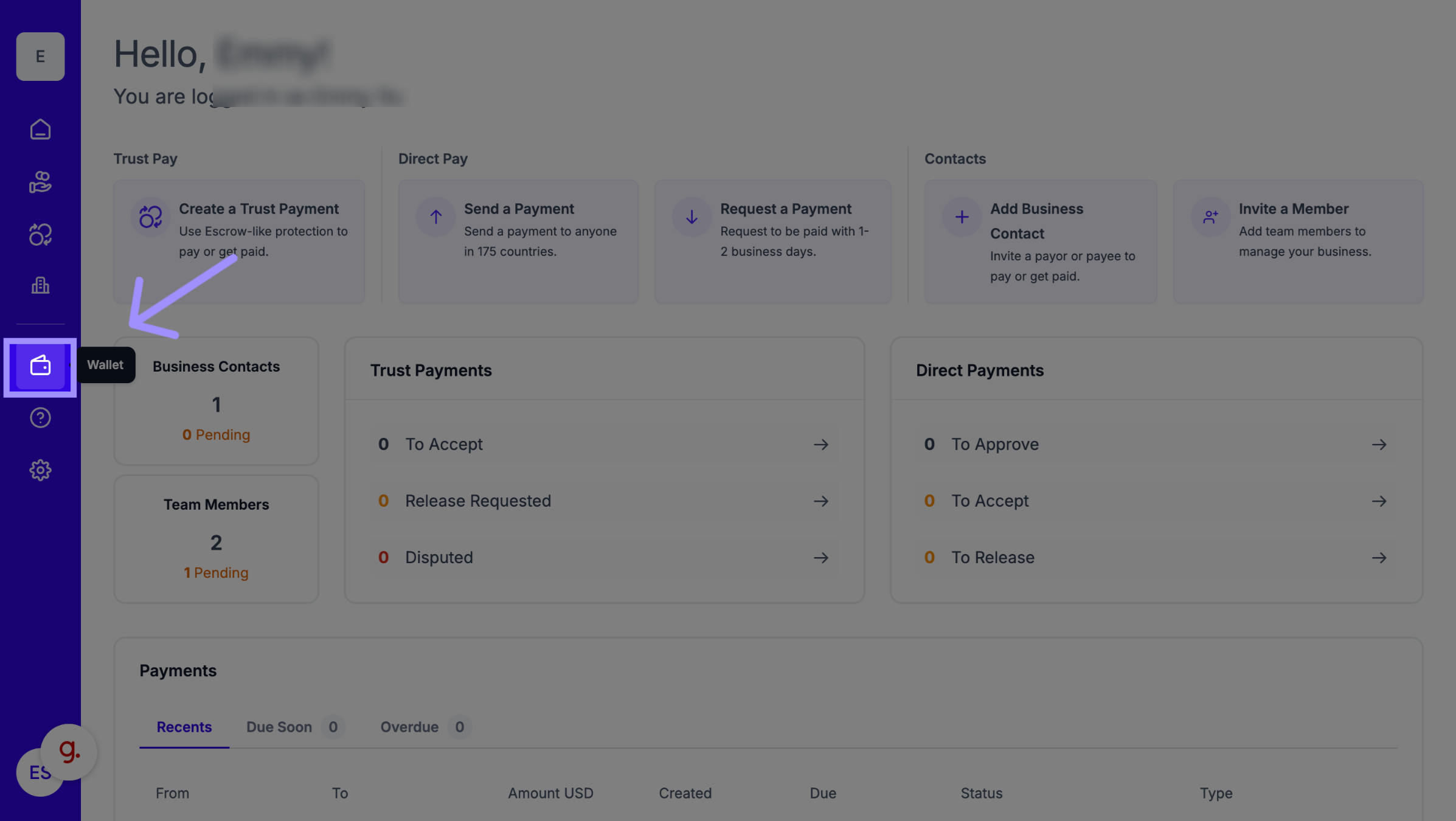Viewport: 1456px width, 821px height.
Task: Open the business building sidebar icon
Action: click(40, 285)
